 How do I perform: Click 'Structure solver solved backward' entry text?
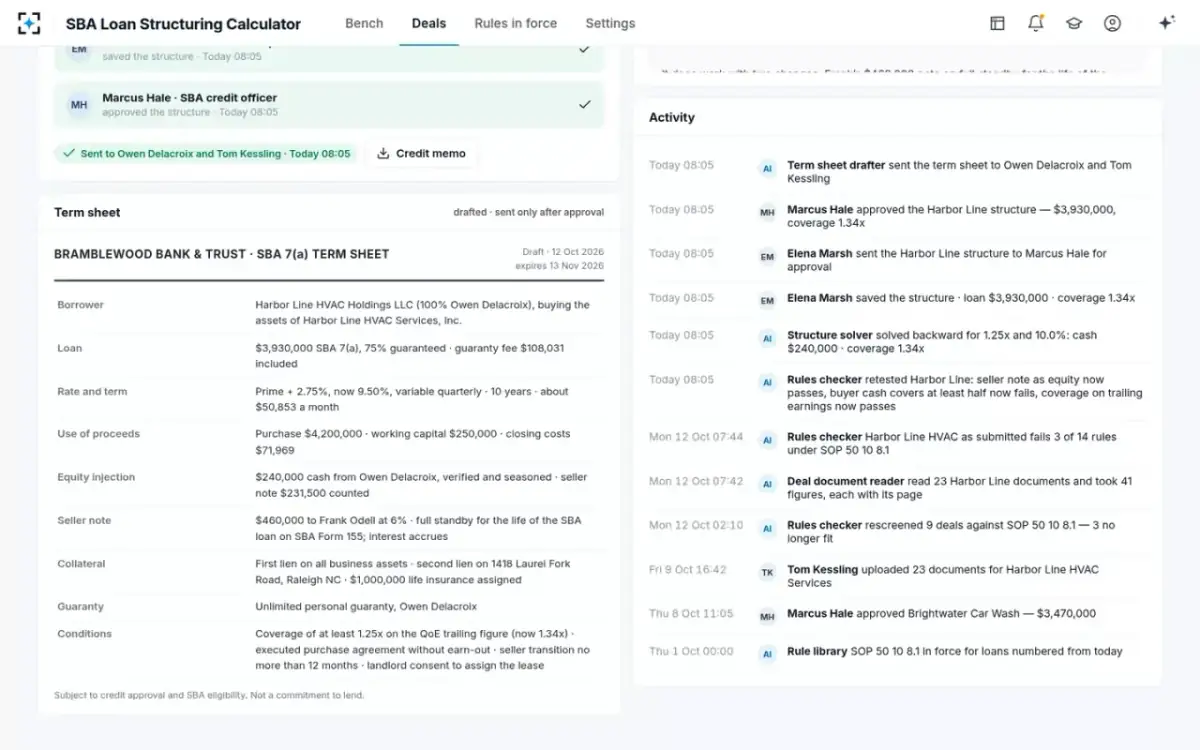[x=942, y=342]
